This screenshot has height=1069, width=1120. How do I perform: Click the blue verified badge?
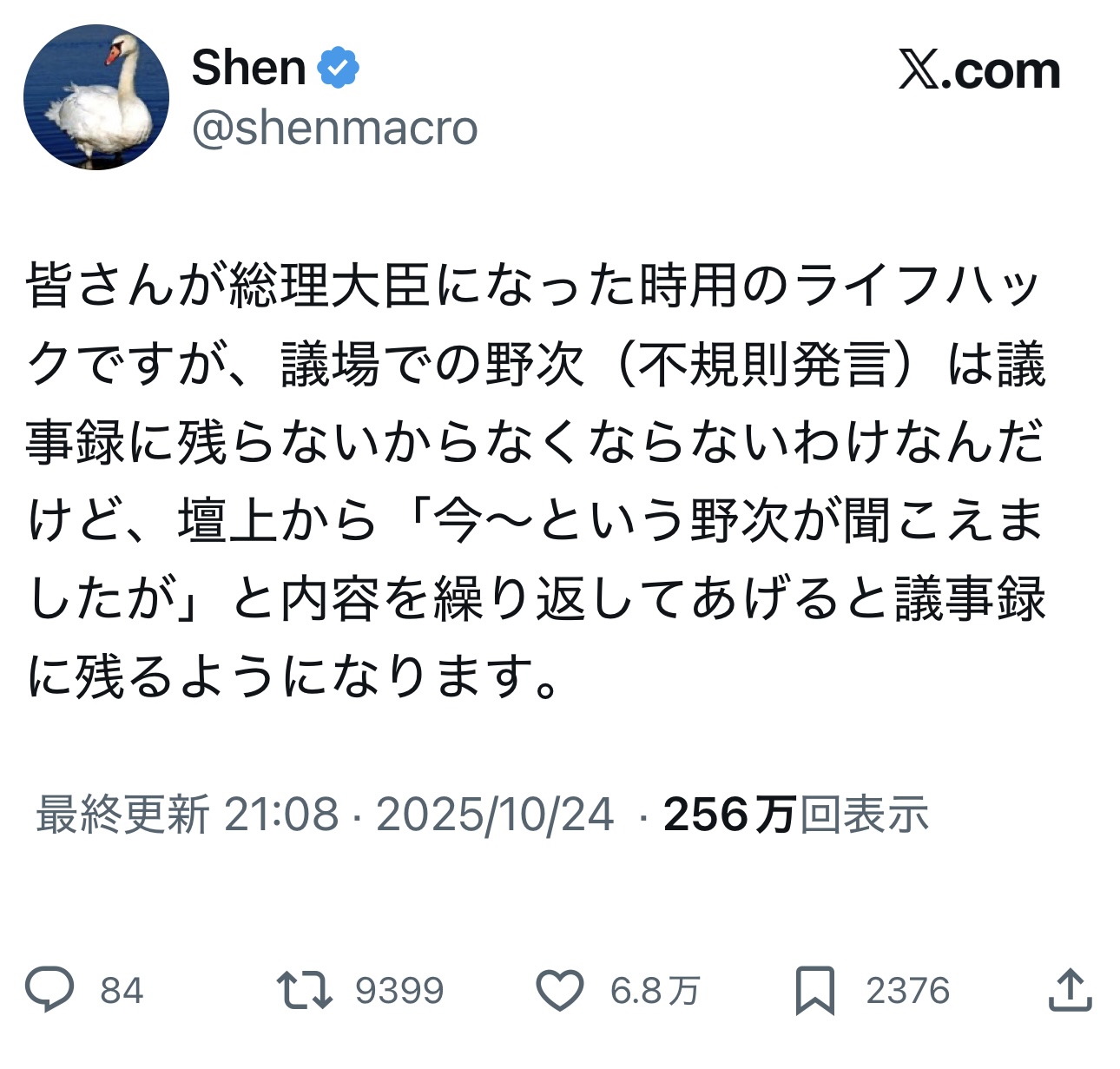point(339,68)
